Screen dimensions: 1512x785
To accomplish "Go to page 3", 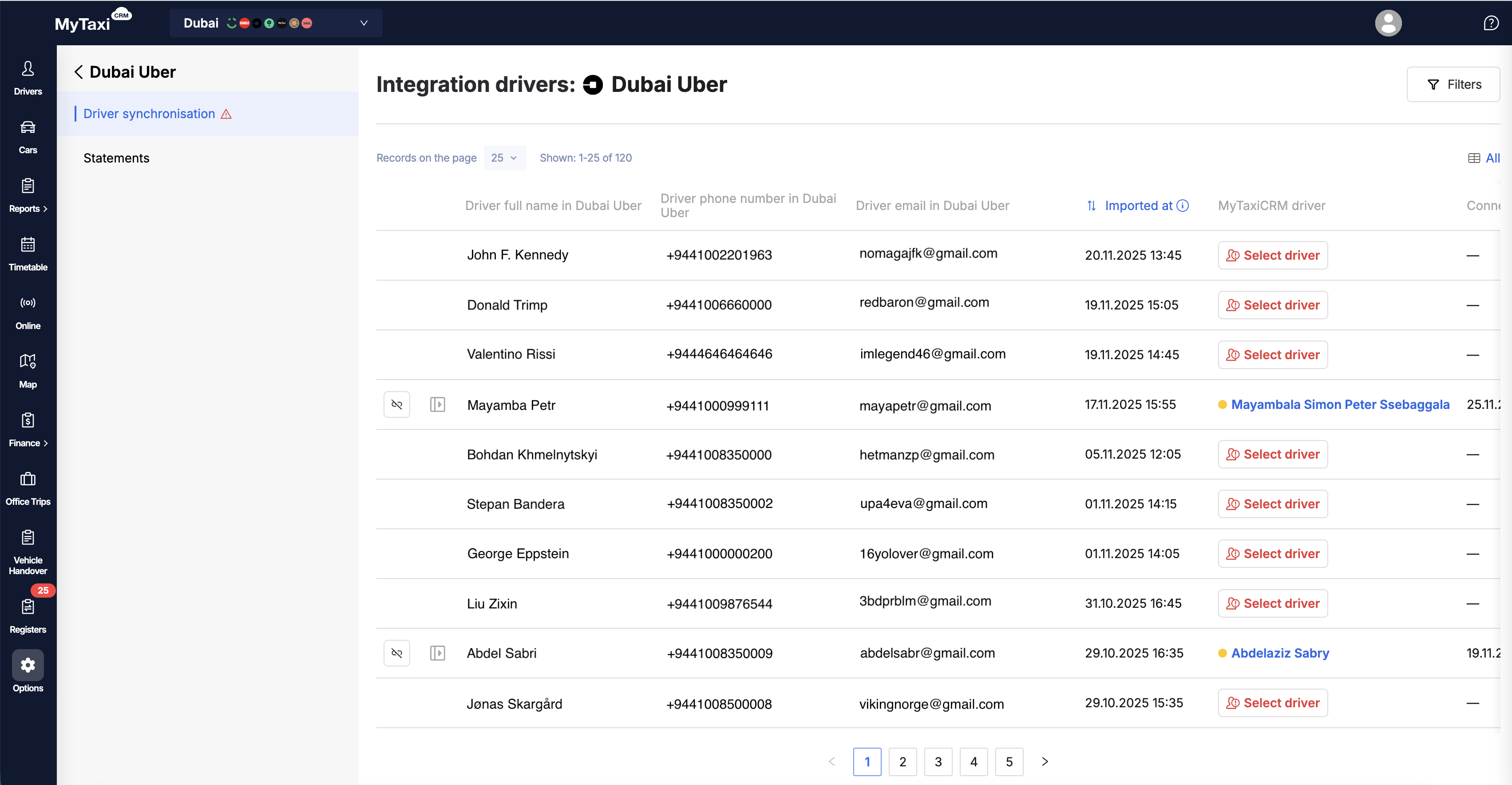I will 938,762.
